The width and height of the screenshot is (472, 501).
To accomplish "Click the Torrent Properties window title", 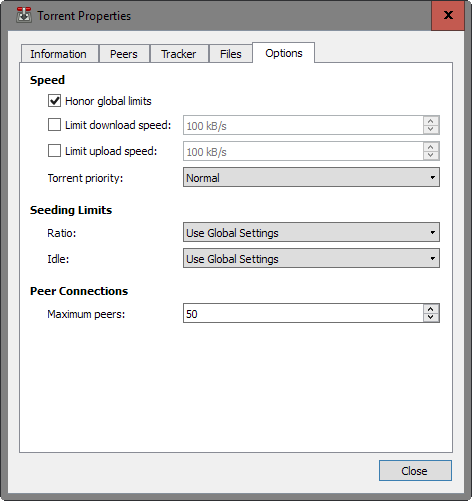I will tap(84, 16).
